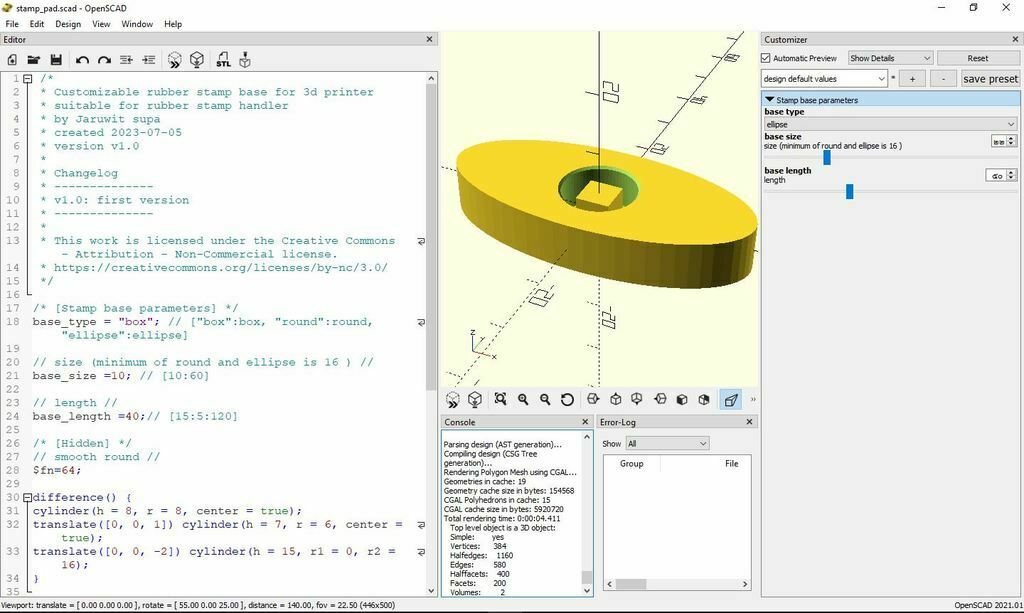Open the file with the folder icon
Image resolution: width=1024 pixels, height=613 pixels.
pyautogui.click(x=34, y=60)
